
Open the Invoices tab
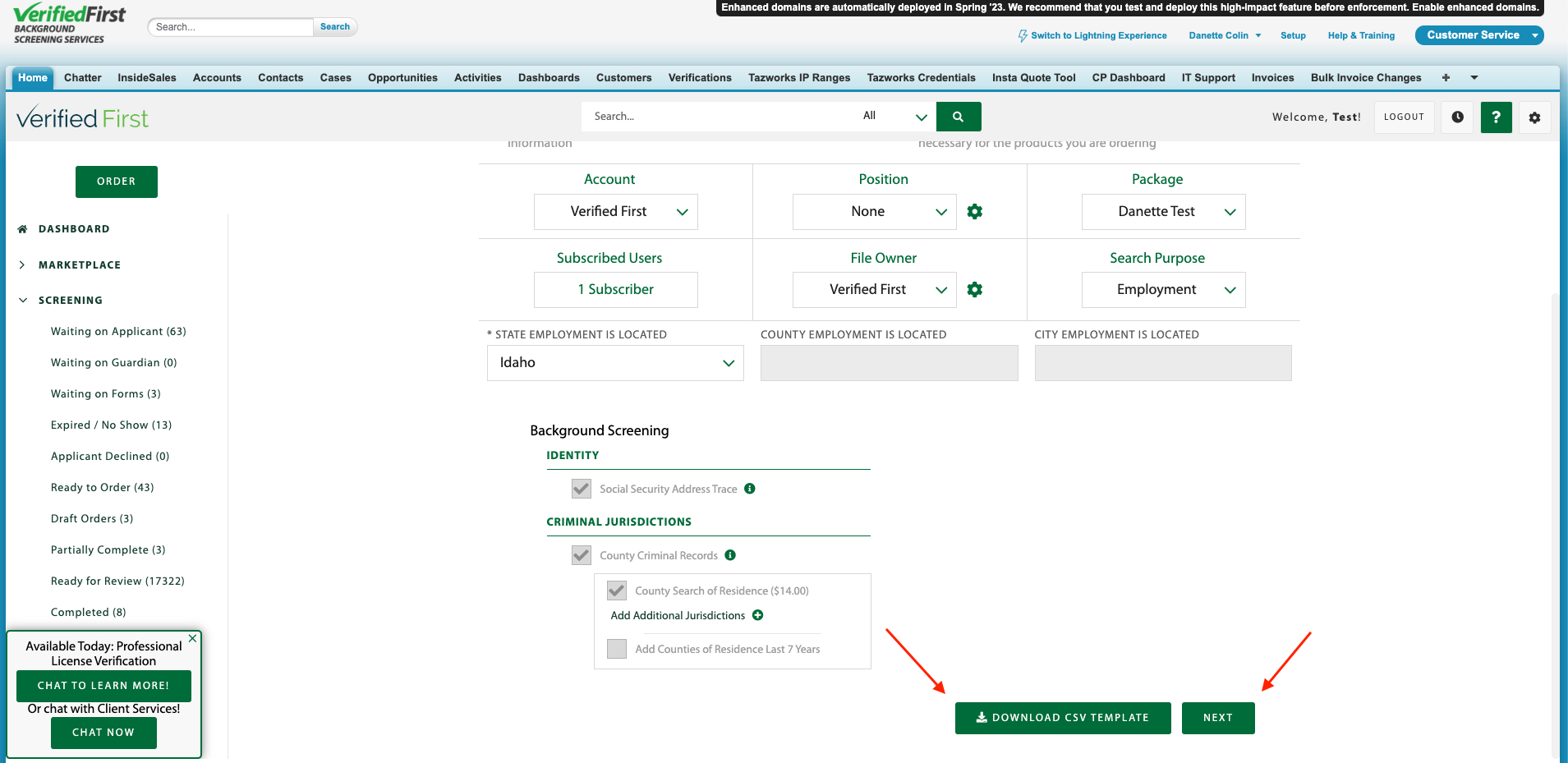[x=1272, y=78]
